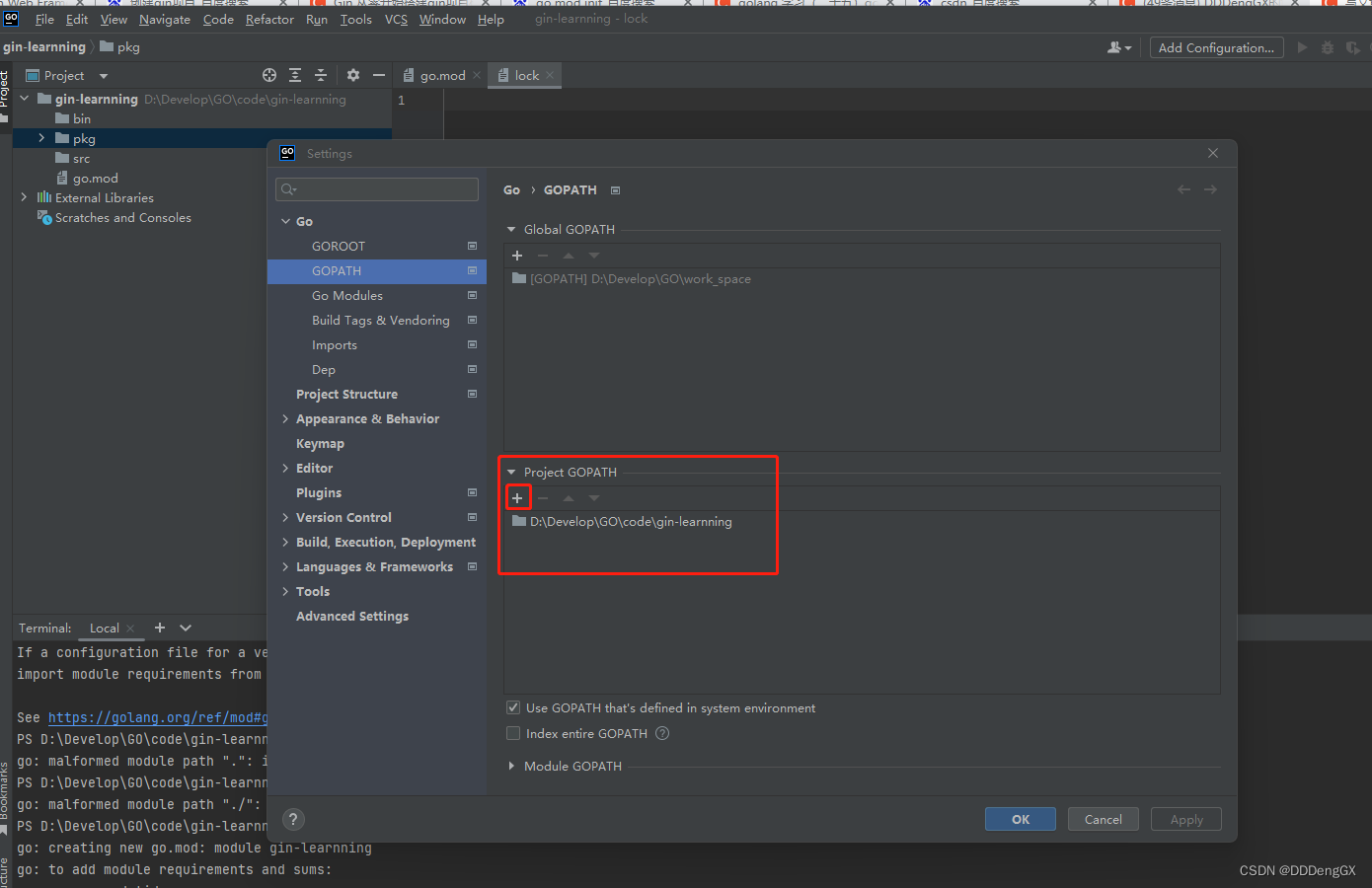This screenshot has width=1372, height=888.
Task: Collapse the Global GOPATH section
Action: [511, 229]
